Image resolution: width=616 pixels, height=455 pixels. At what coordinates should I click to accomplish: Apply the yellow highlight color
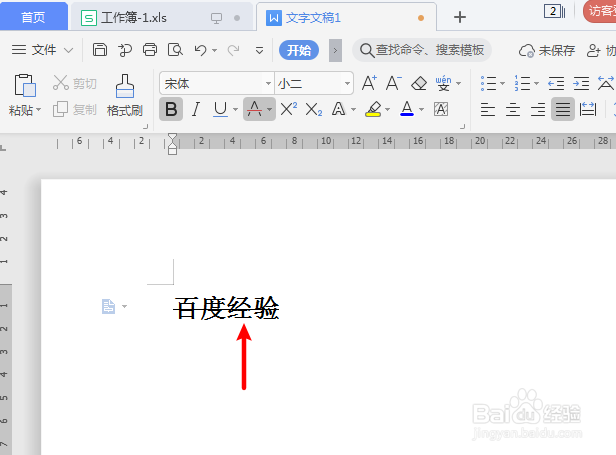click(x=373, y=109)
